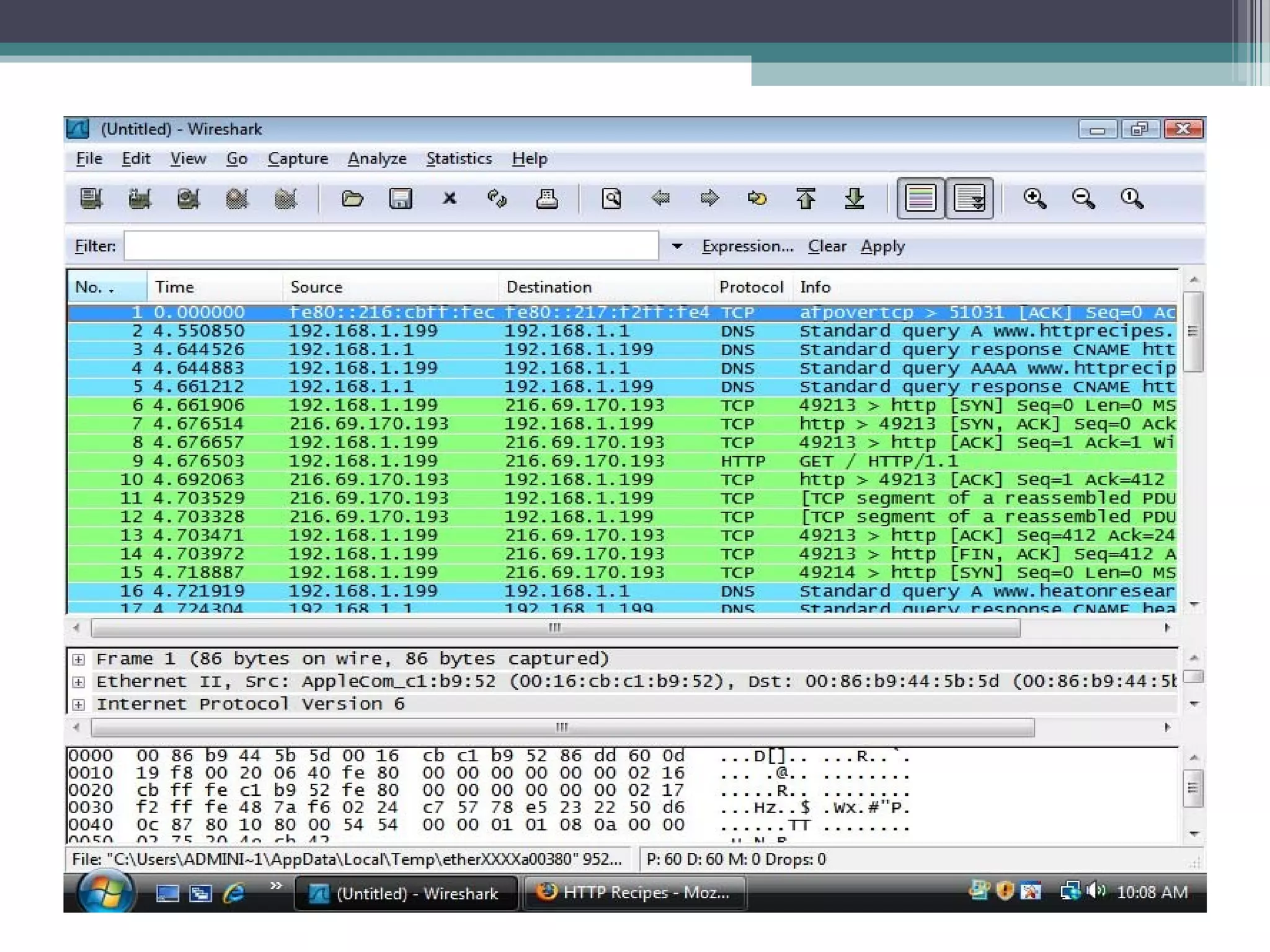Screen dimensions: 1270x952
Task: Click the Print packets icon
Action: click(x=546, y=199)
